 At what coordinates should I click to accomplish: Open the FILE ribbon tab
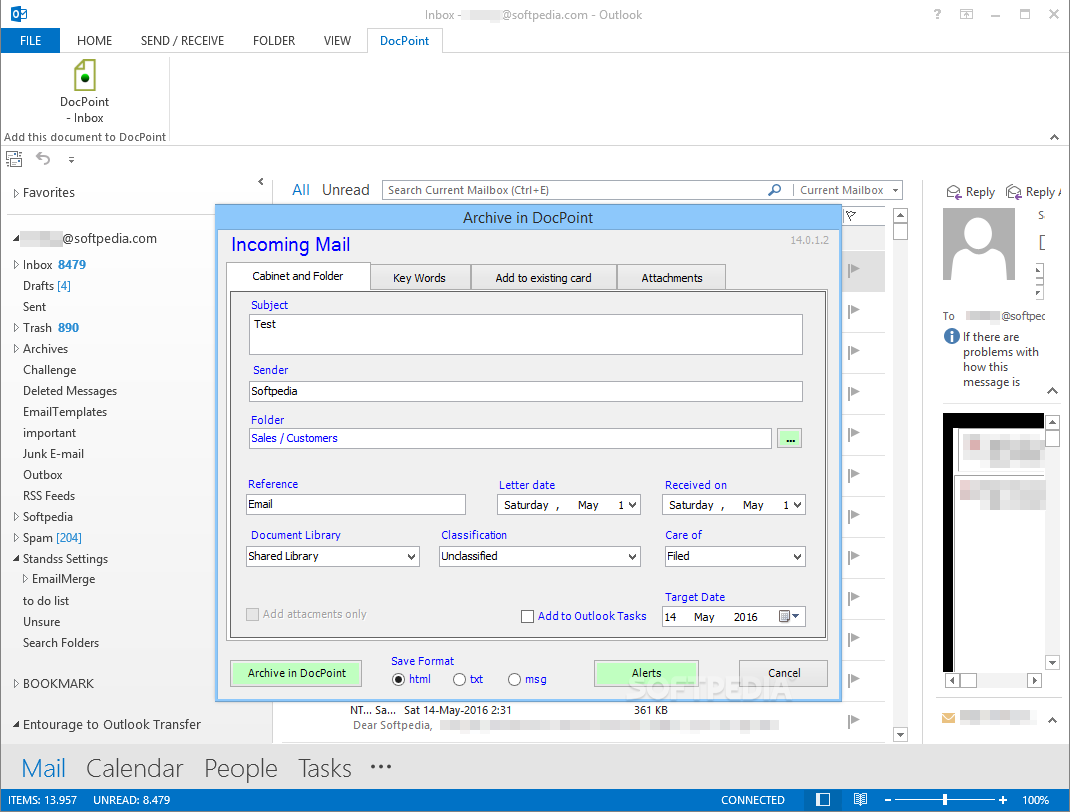pyautogui.click(x=31, y=40)
